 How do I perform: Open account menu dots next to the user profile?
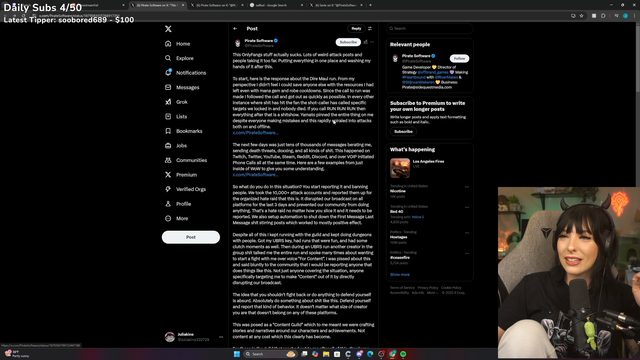[221, 337]
